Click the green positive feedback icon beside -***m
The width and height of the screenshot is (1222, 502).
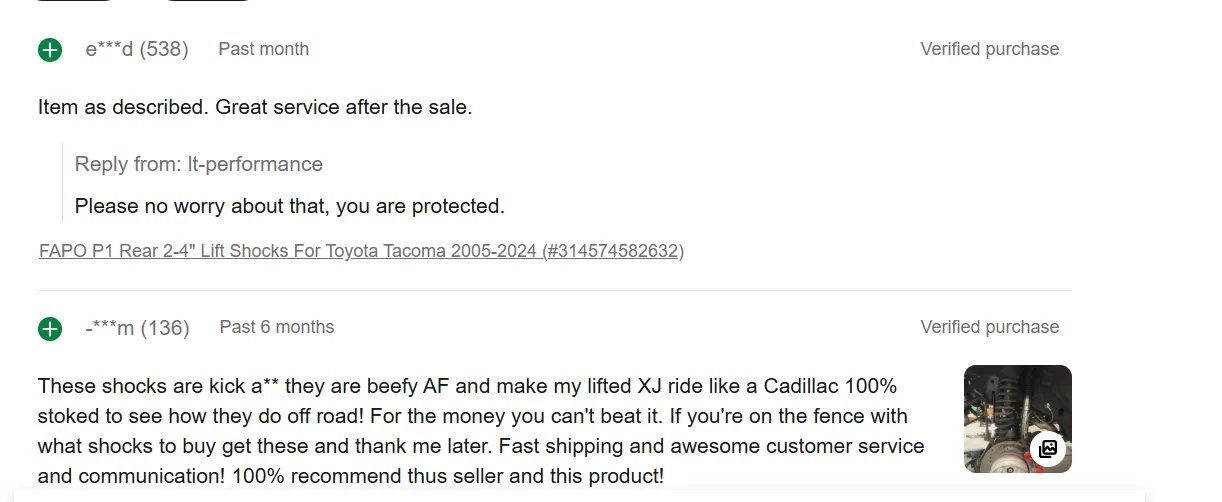(x=50, y=328)
